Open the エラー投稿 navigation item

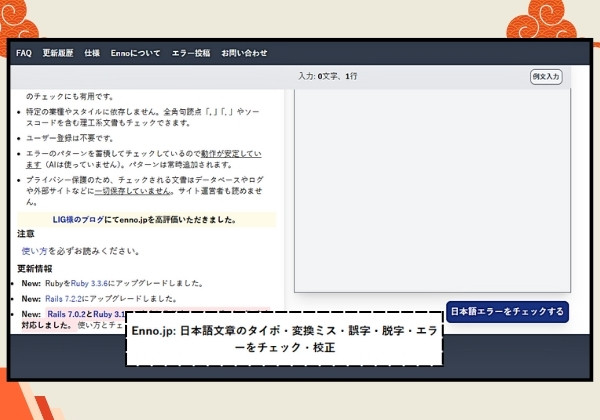tap(191, 53)
